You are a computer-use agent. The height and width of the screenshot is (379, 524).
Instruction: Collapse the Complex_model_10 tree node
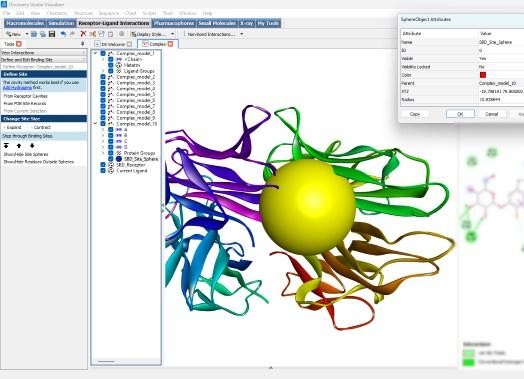[96, 124]
